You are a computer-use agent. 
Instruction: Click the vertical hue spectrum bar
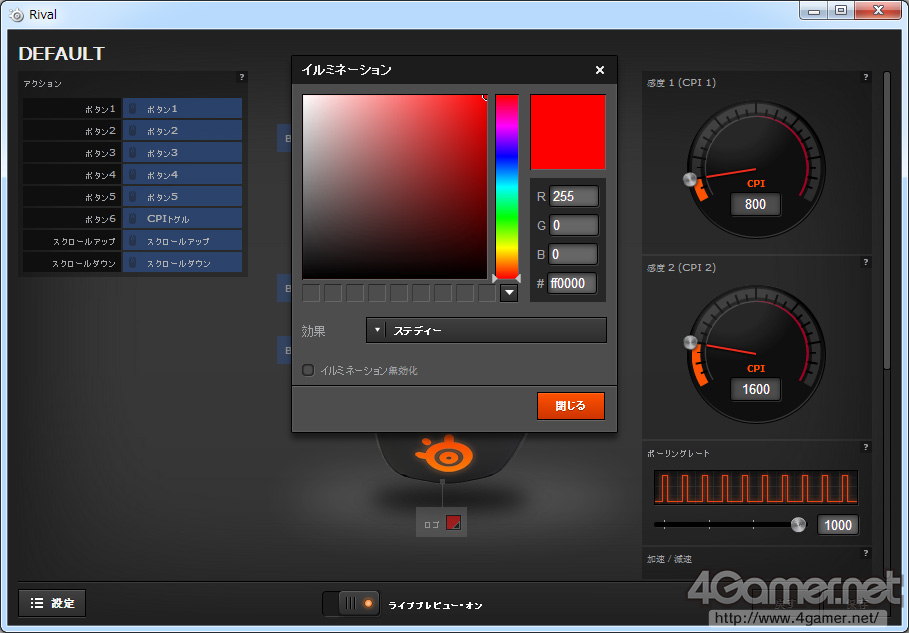point(506,185)
